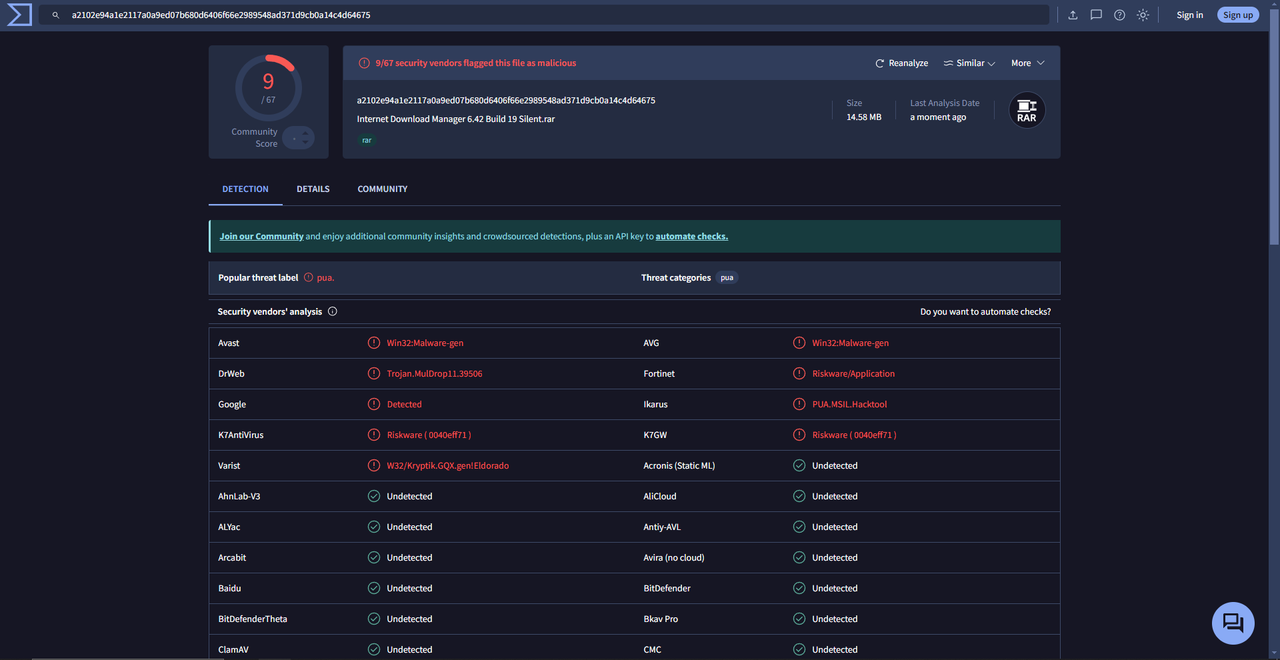Vote using the community score arrows
1280x660 pixels.
298,138
